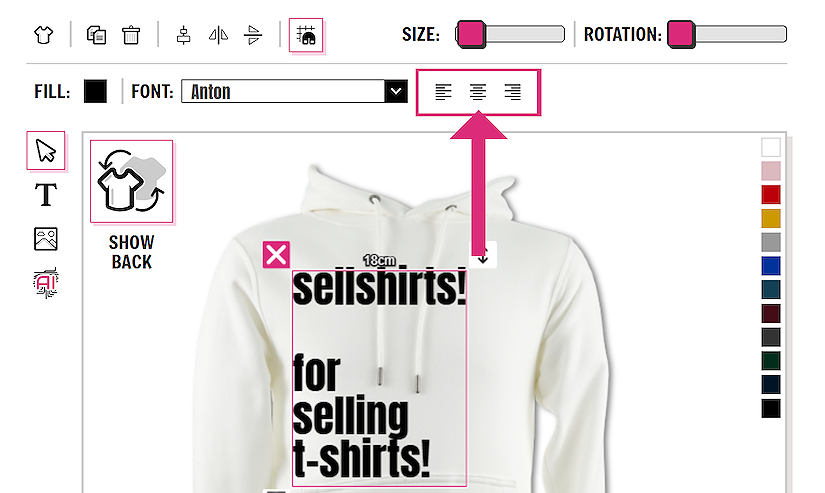The image size is (825, 493).
Task: Center the element horizontally with align icon
Action: click(183, 35)
